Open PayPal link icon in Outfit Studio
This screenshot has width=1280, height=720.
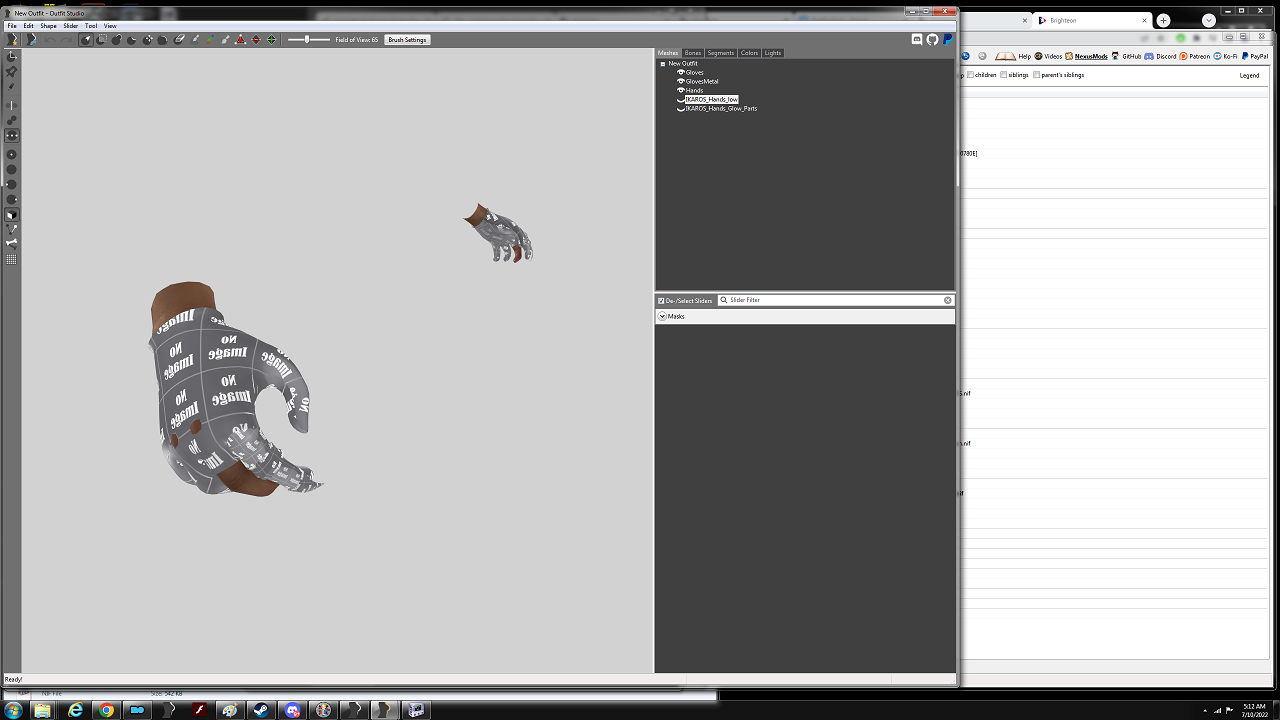click(947, 40)
